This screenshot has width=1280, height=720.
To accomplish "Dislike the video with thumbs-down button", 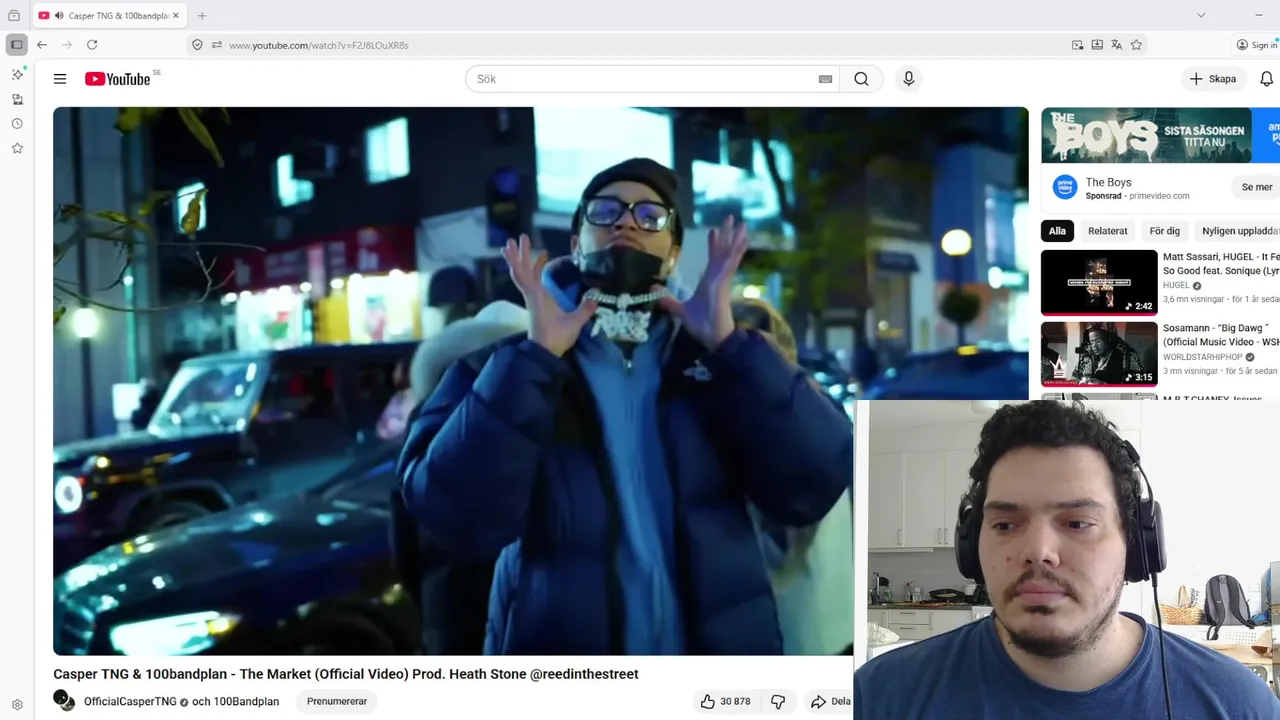I will click(x=778, y=701).
